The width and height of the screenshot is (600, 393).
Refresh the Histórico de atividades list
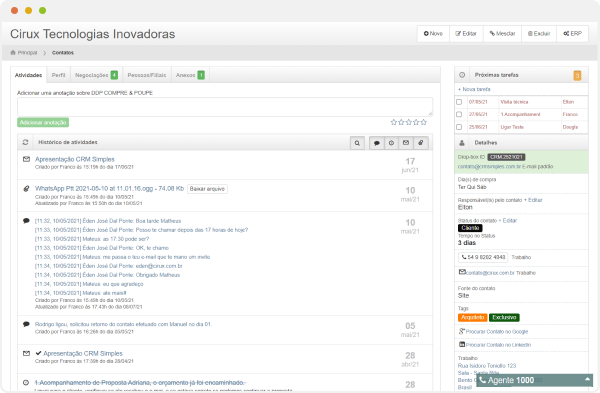pos(25,142)
